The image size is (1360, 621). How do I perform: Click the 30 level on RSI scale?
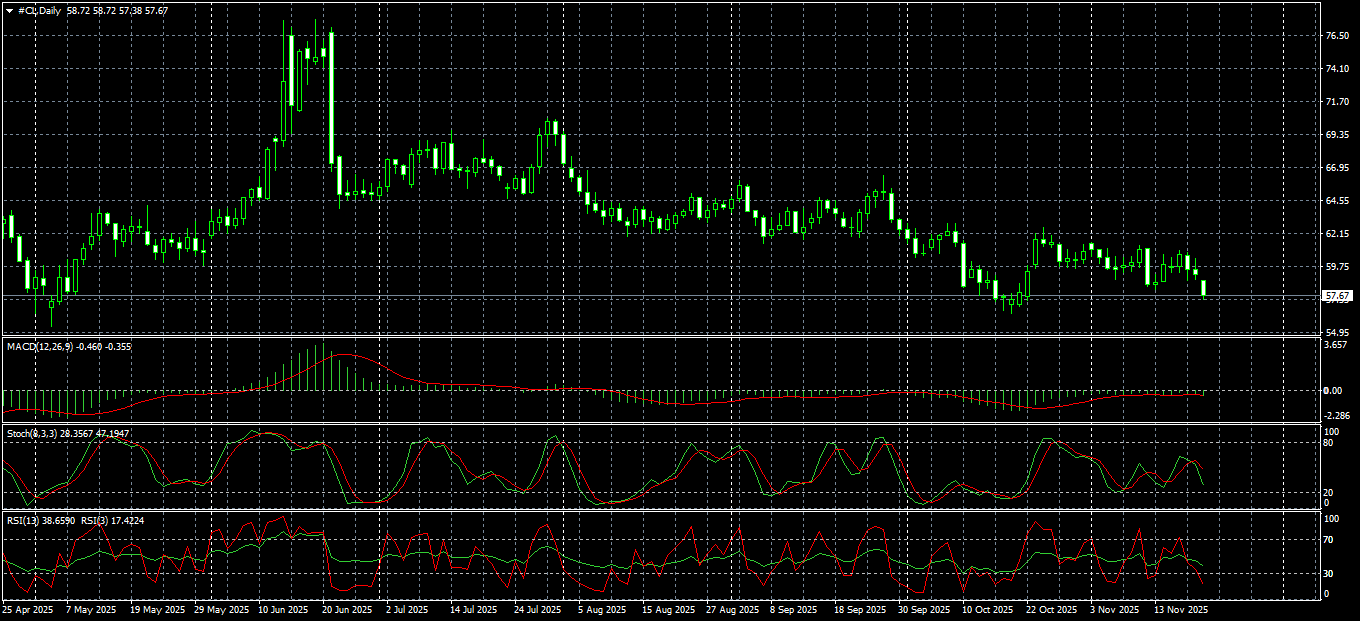tap(1329, 573)
